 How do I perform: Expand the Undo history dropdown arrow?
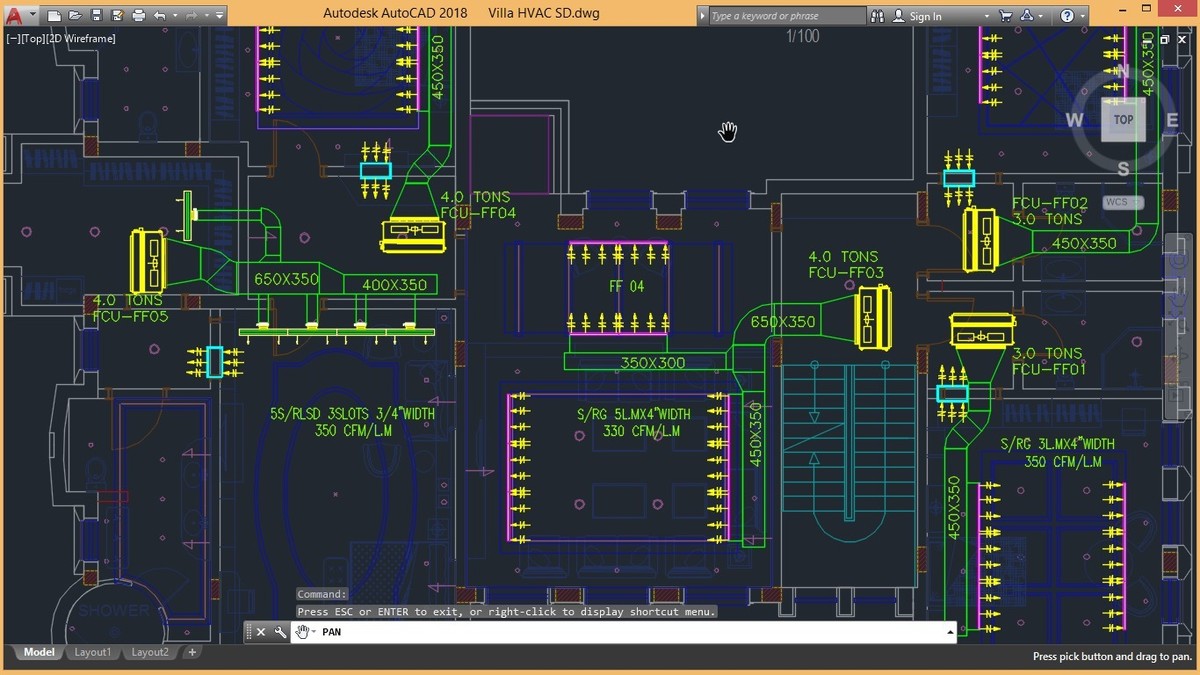pyautogui.click(x=174, y=16)
